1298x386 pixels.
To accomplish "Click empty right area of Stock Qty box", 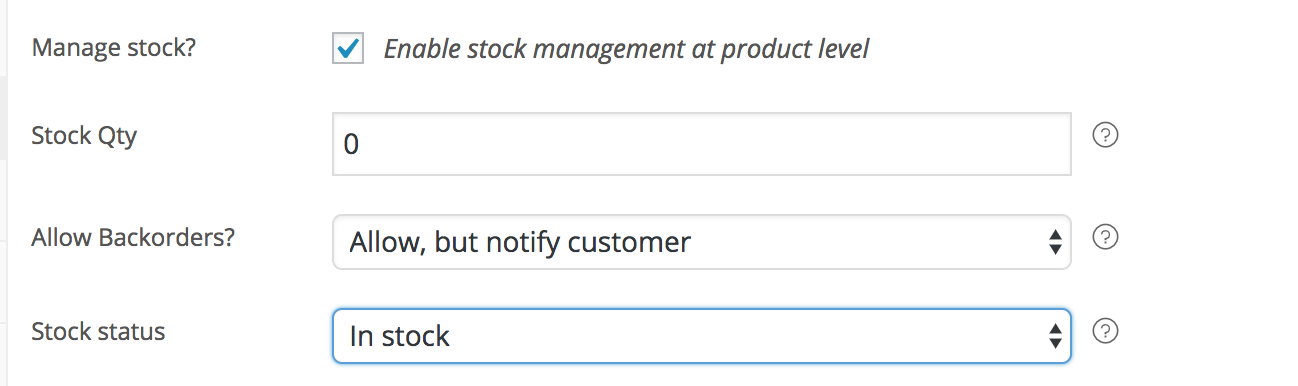I will click(900, 144).
